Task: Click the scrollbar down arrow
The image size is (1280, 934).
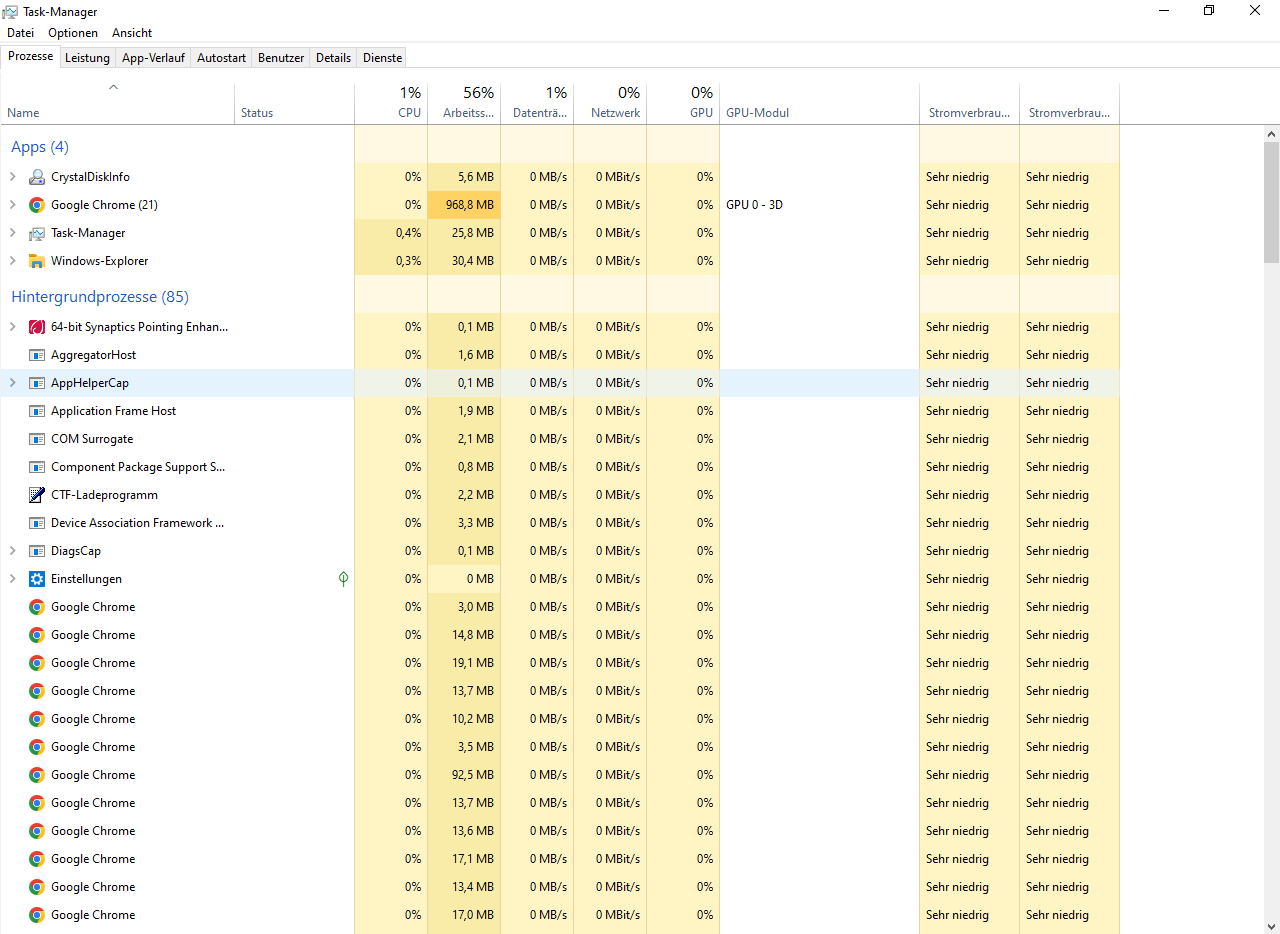Action: (1271, 926)
